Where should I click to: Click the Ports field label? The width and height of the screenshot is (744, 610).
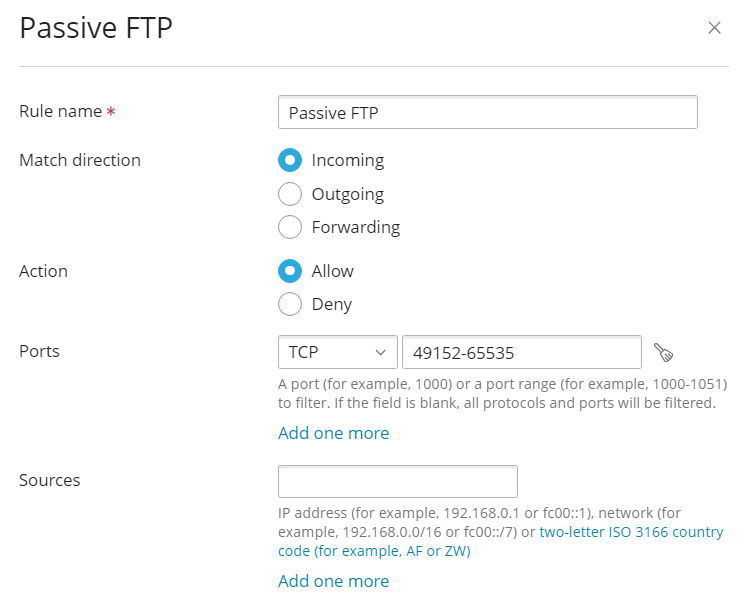coord(39,351)
